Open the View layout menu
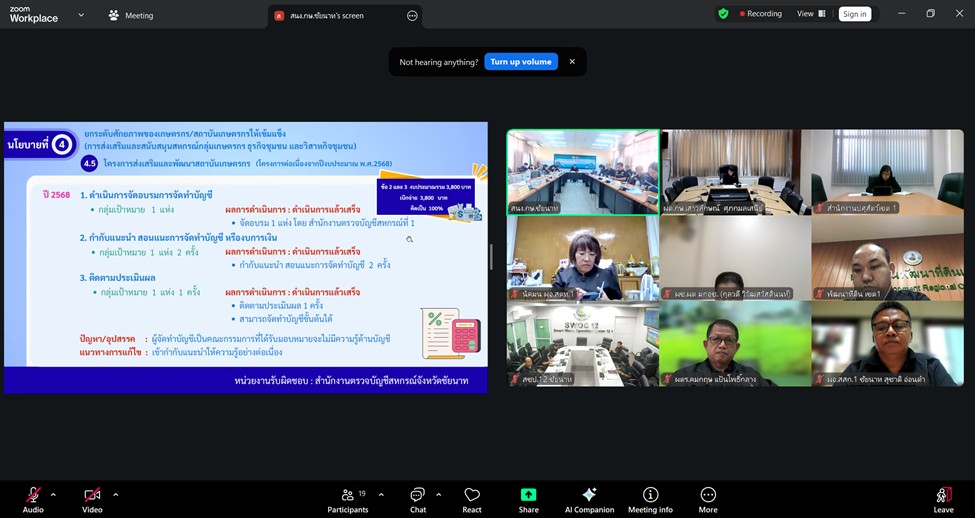This screenshot has height=518, width=975. click(811, 14)
